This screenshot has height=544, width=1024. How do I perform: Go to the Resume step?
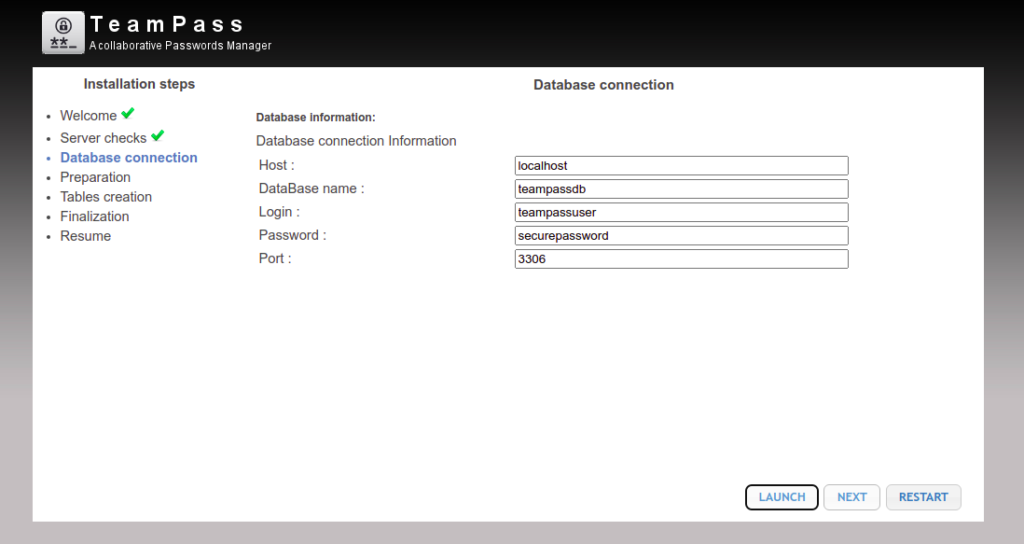point(86,236)
